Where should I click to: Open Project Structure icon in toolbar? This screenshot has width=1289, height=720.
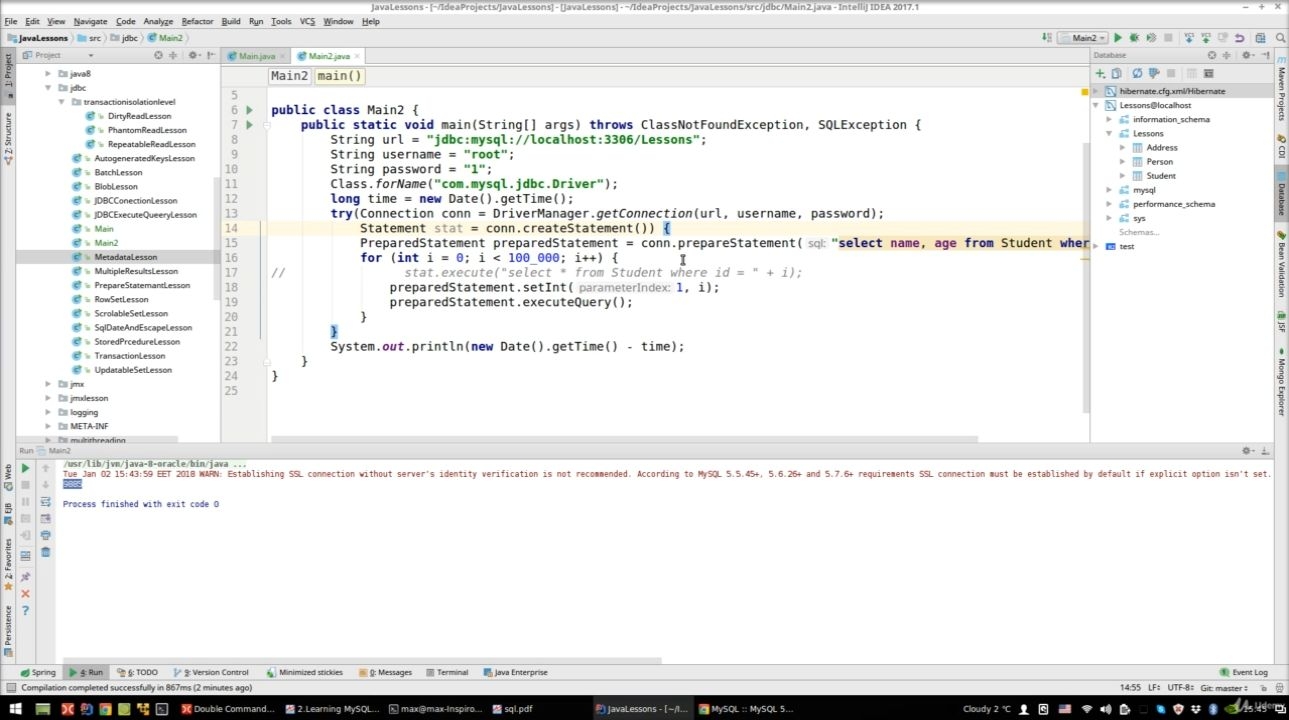point(1260,38)
